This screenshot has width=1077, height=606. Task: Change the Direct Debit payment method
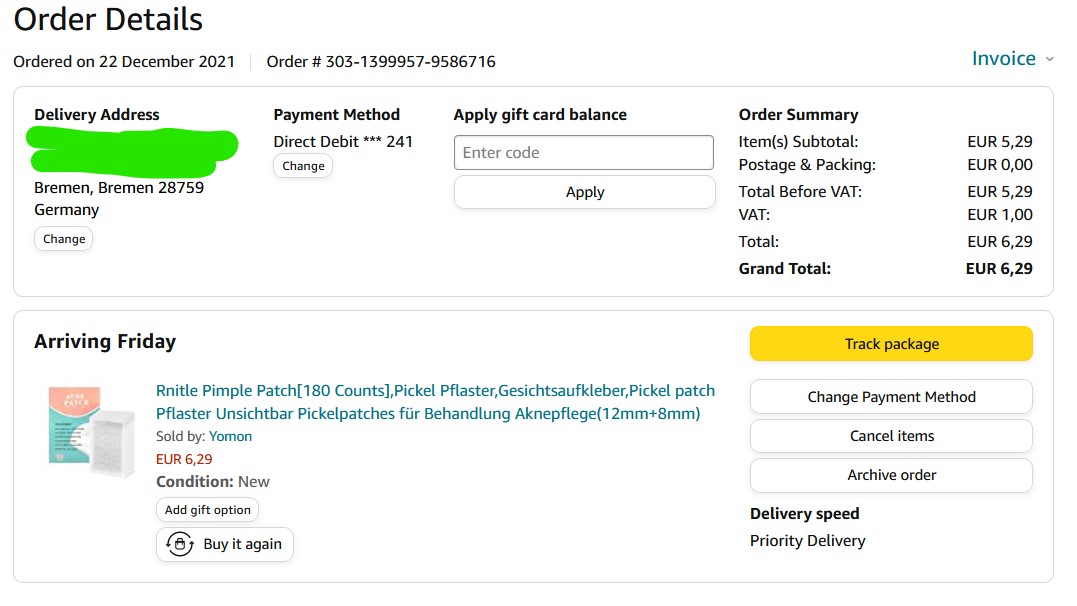tap(303, 166)
